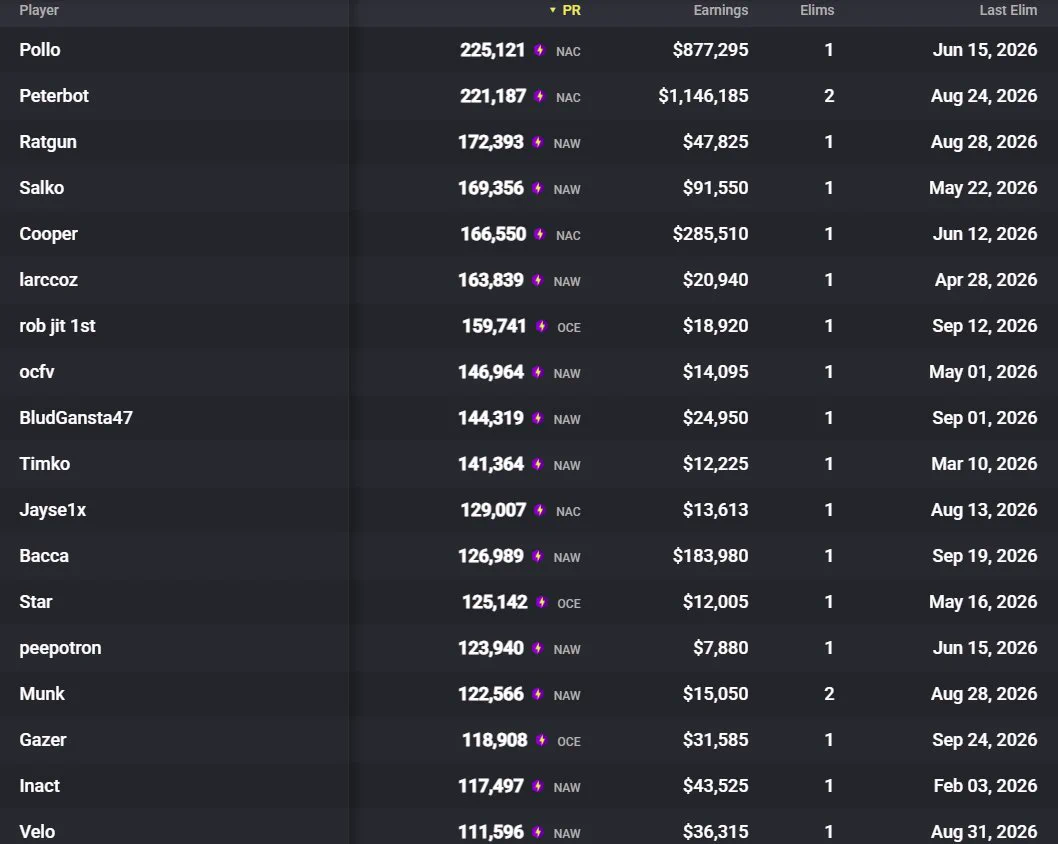Sort the table by the PR column header
The height and width of the screenshot is (844, 1058).
pos(571,10)
